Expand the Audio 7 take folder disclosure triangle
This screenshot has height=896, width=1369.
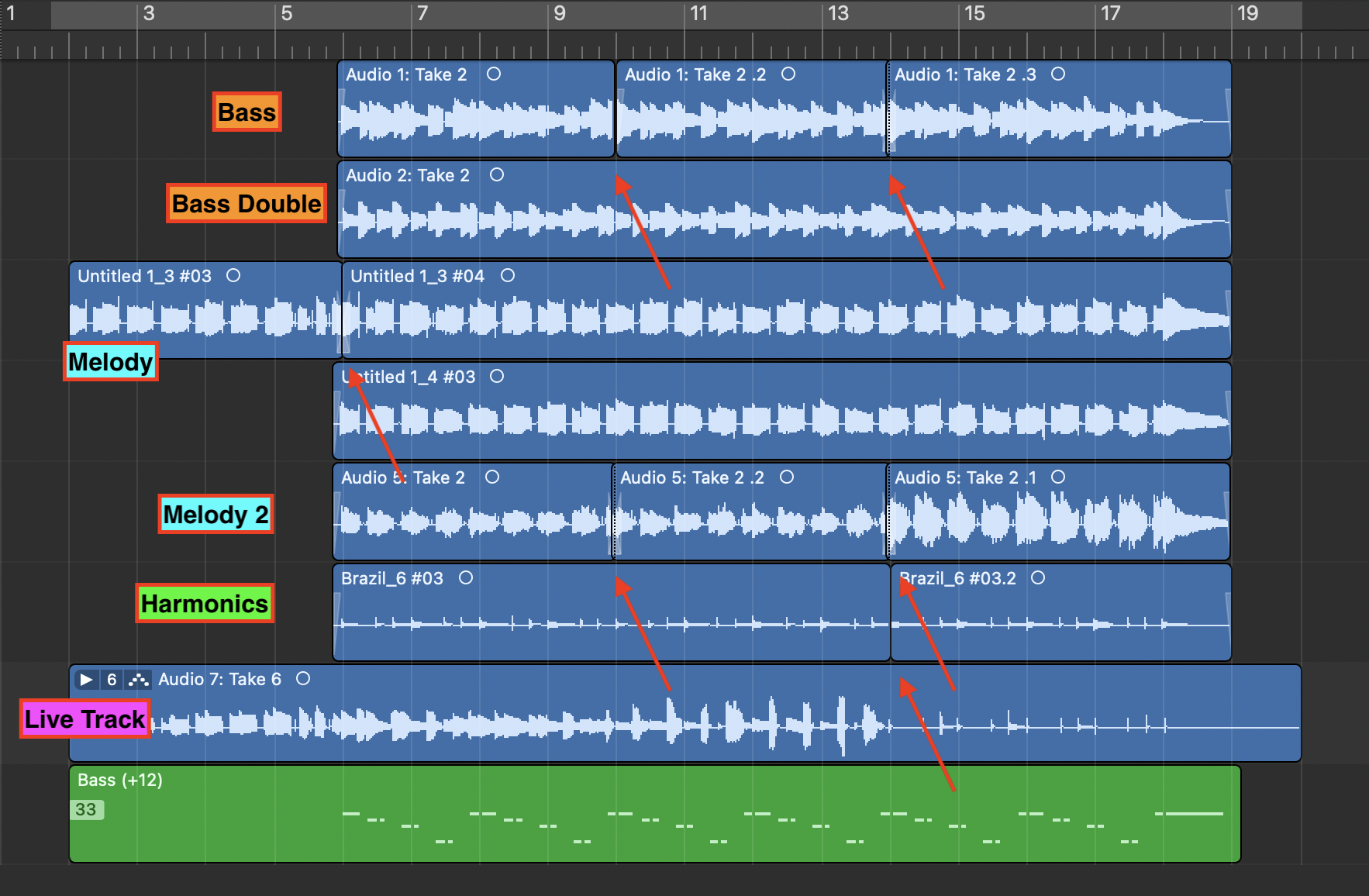click(86, 680)
